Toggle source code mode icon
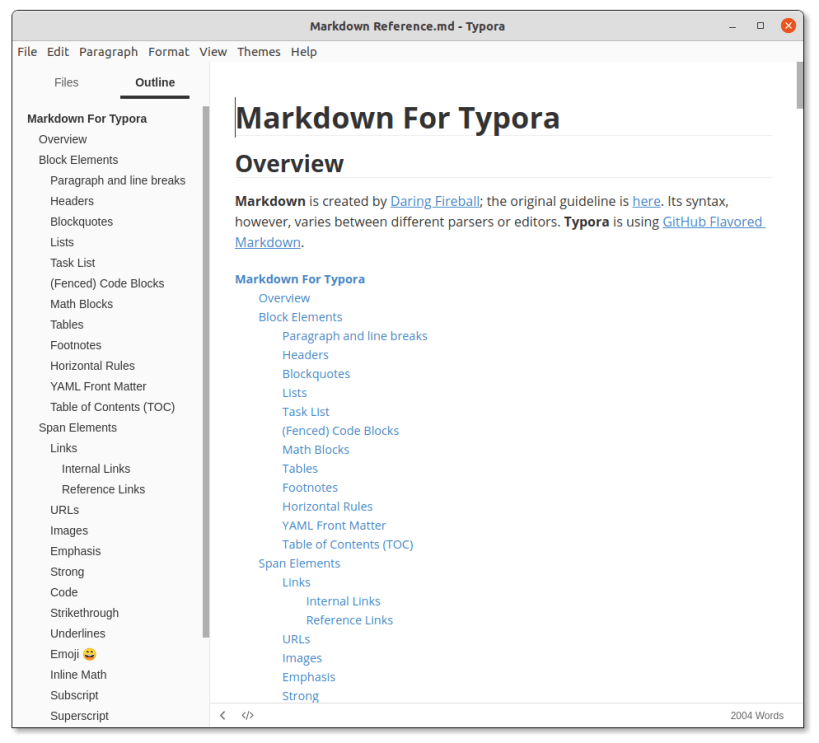Image resolution: width=819 pixels, height=743 pixels. 248,715
